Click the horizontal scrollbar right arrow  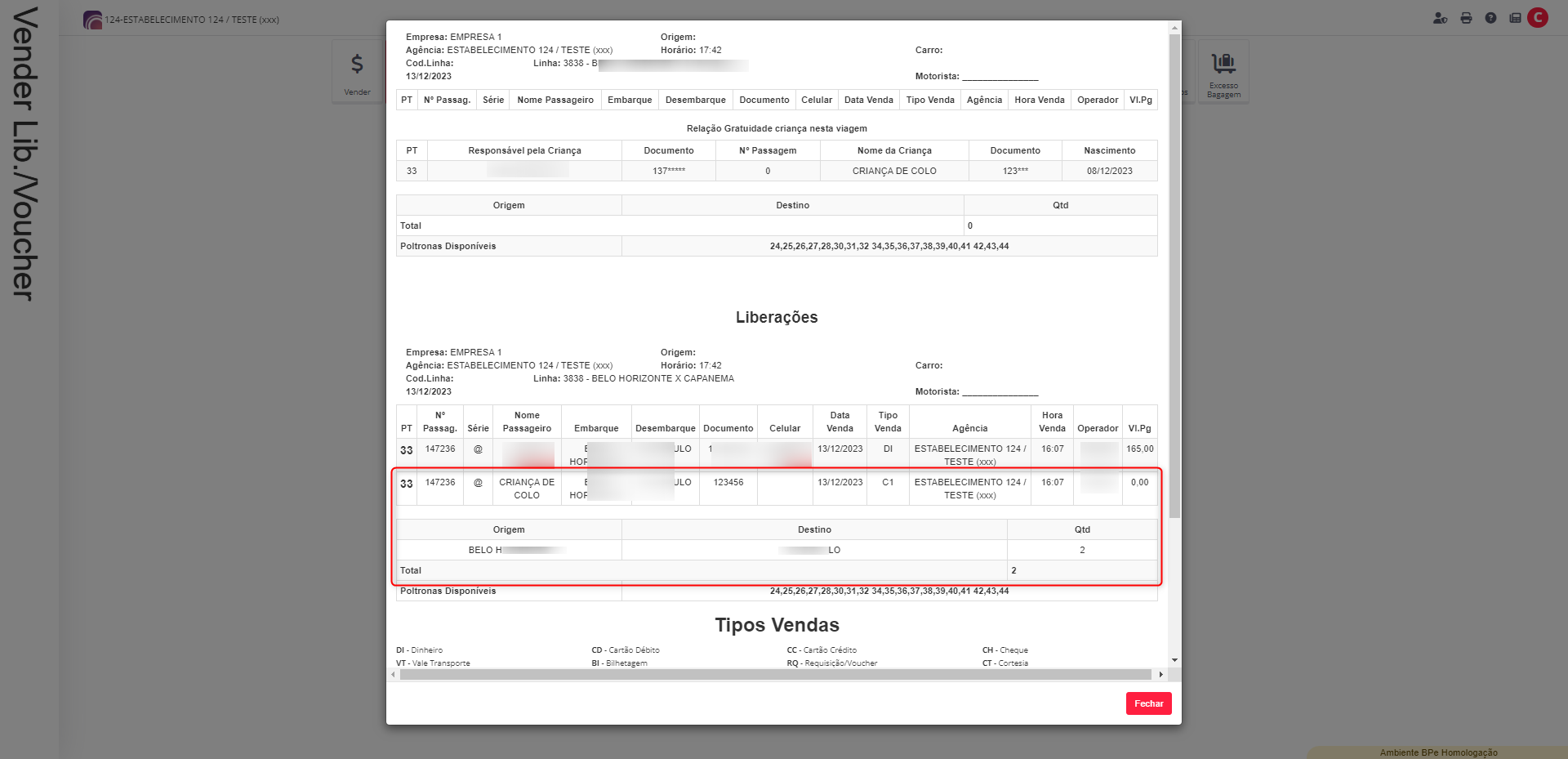click(x=1161, y=675)
